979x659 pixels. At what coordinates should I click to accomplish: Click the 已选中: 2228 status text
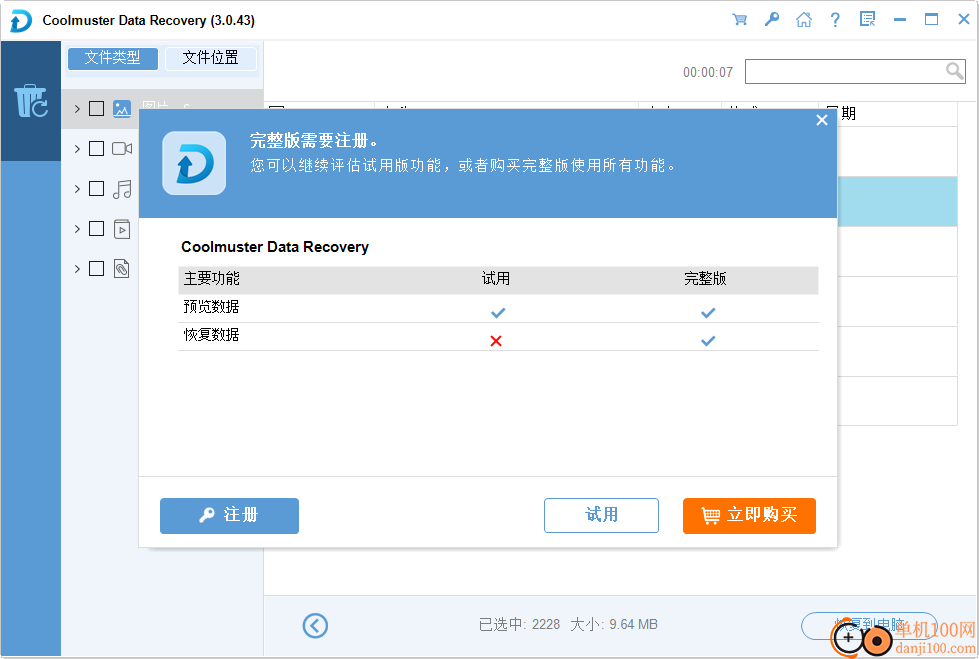tap(519, 625)
